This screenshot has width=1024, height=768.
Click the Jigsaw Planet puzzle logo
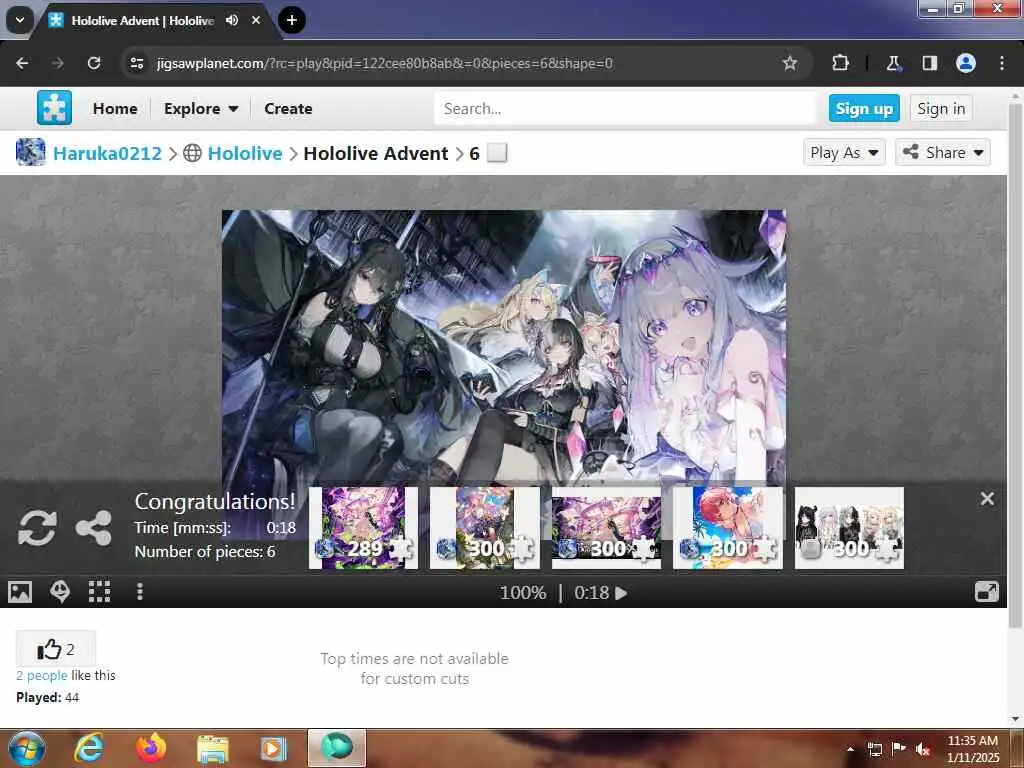point(54,108)
